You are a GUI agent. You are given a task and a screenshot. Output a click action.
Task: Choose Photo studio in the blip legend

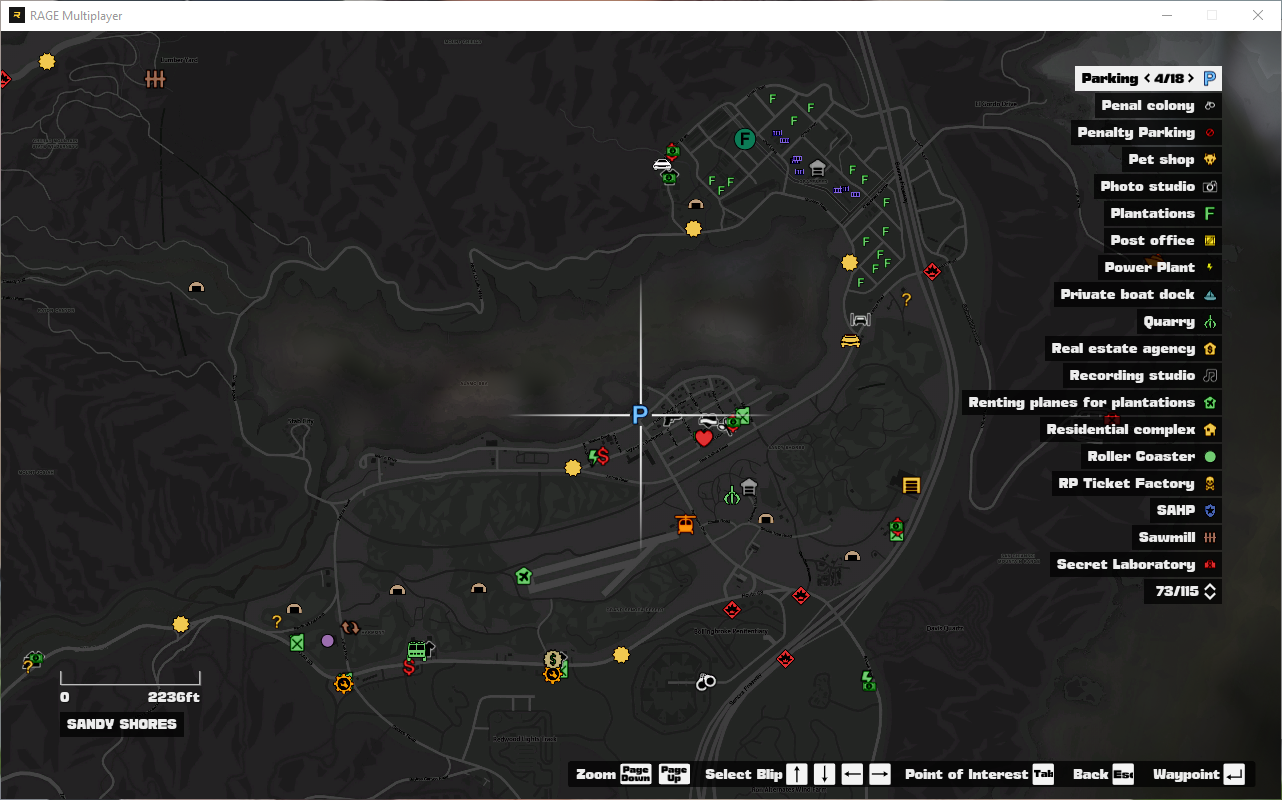click(x=1157, y=186)
